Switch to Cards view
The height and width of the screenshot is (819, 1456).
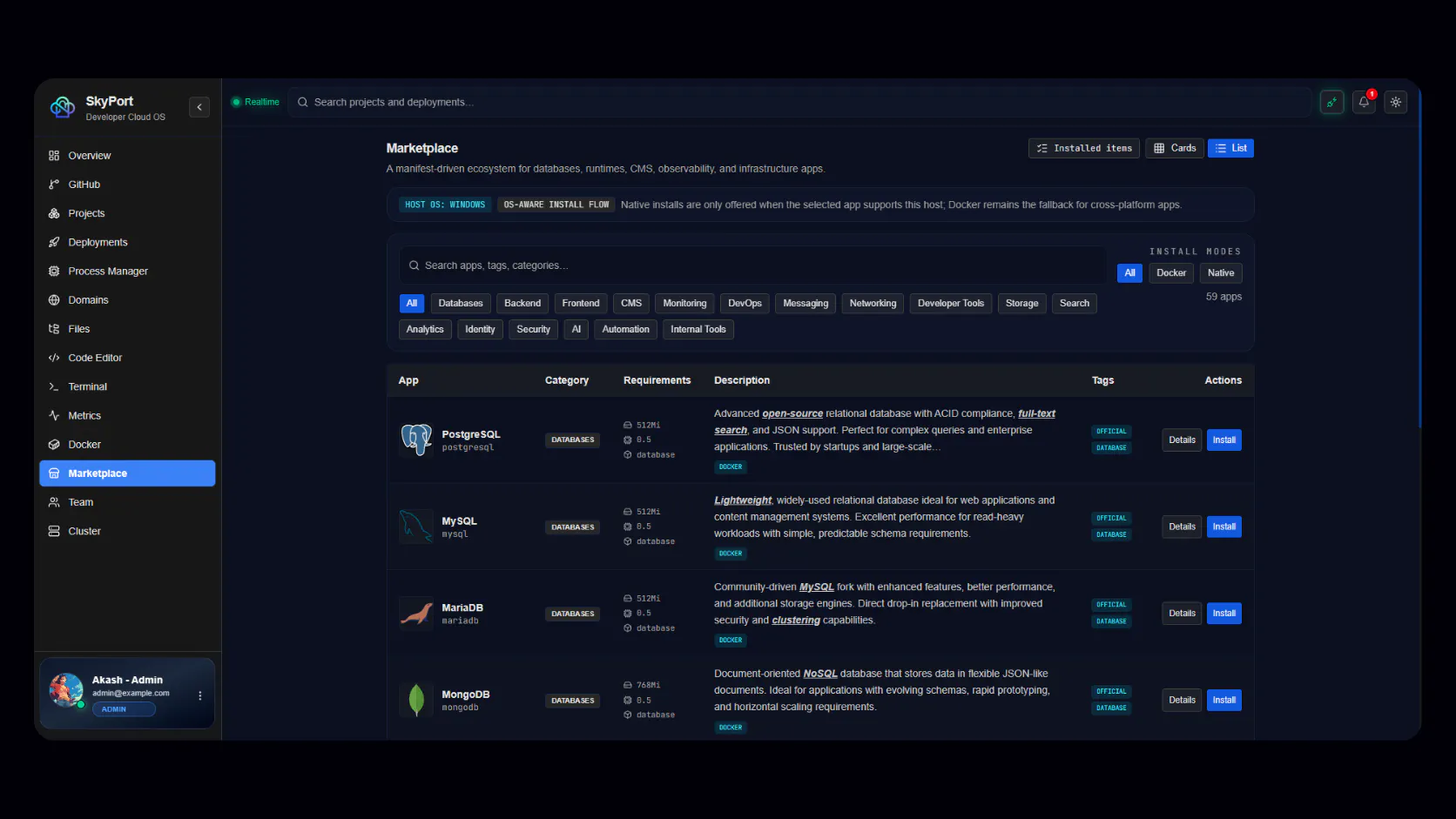click(1175, 148)
